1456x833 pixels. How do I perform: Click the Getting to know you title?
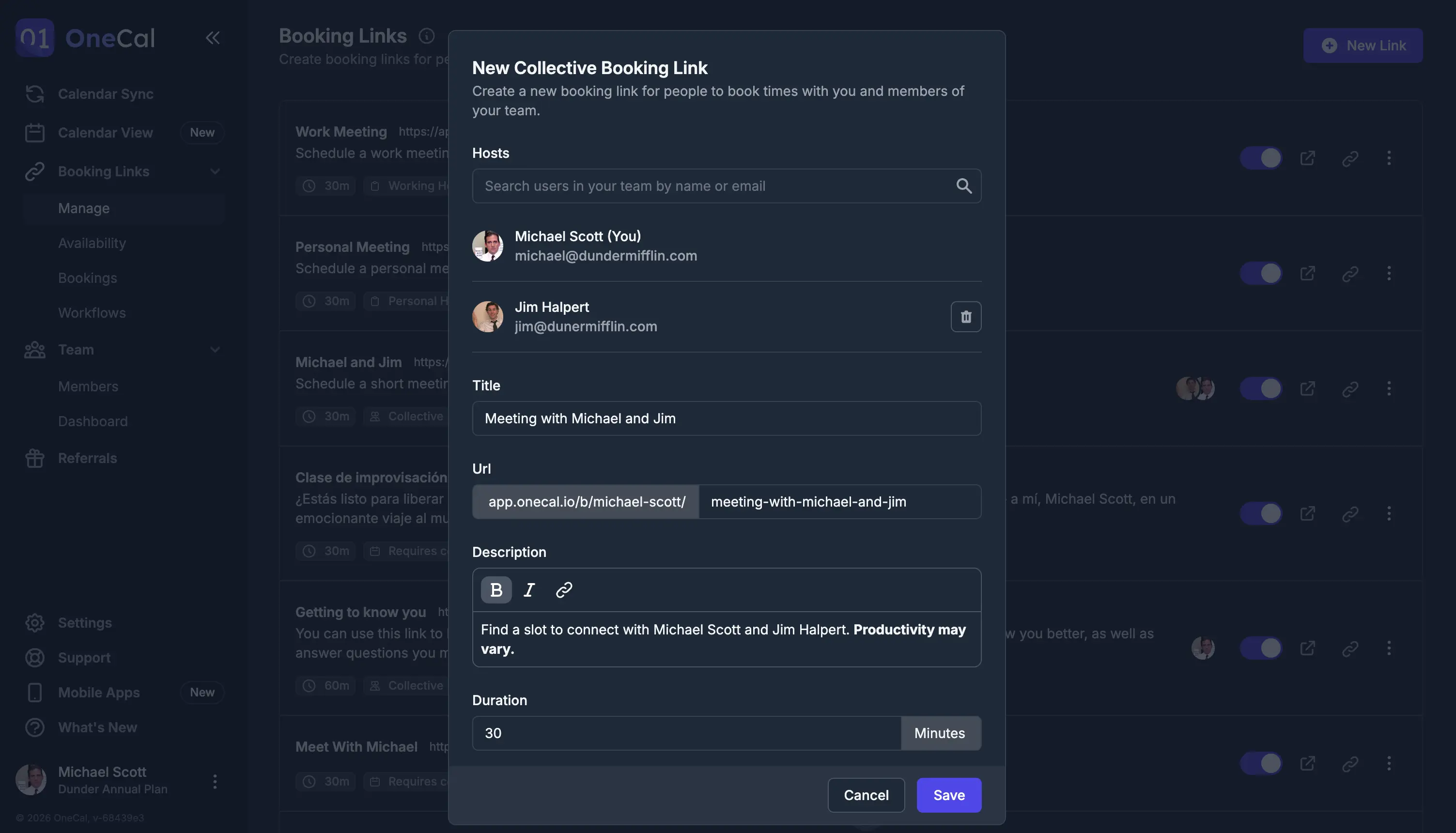coord(360,612)
